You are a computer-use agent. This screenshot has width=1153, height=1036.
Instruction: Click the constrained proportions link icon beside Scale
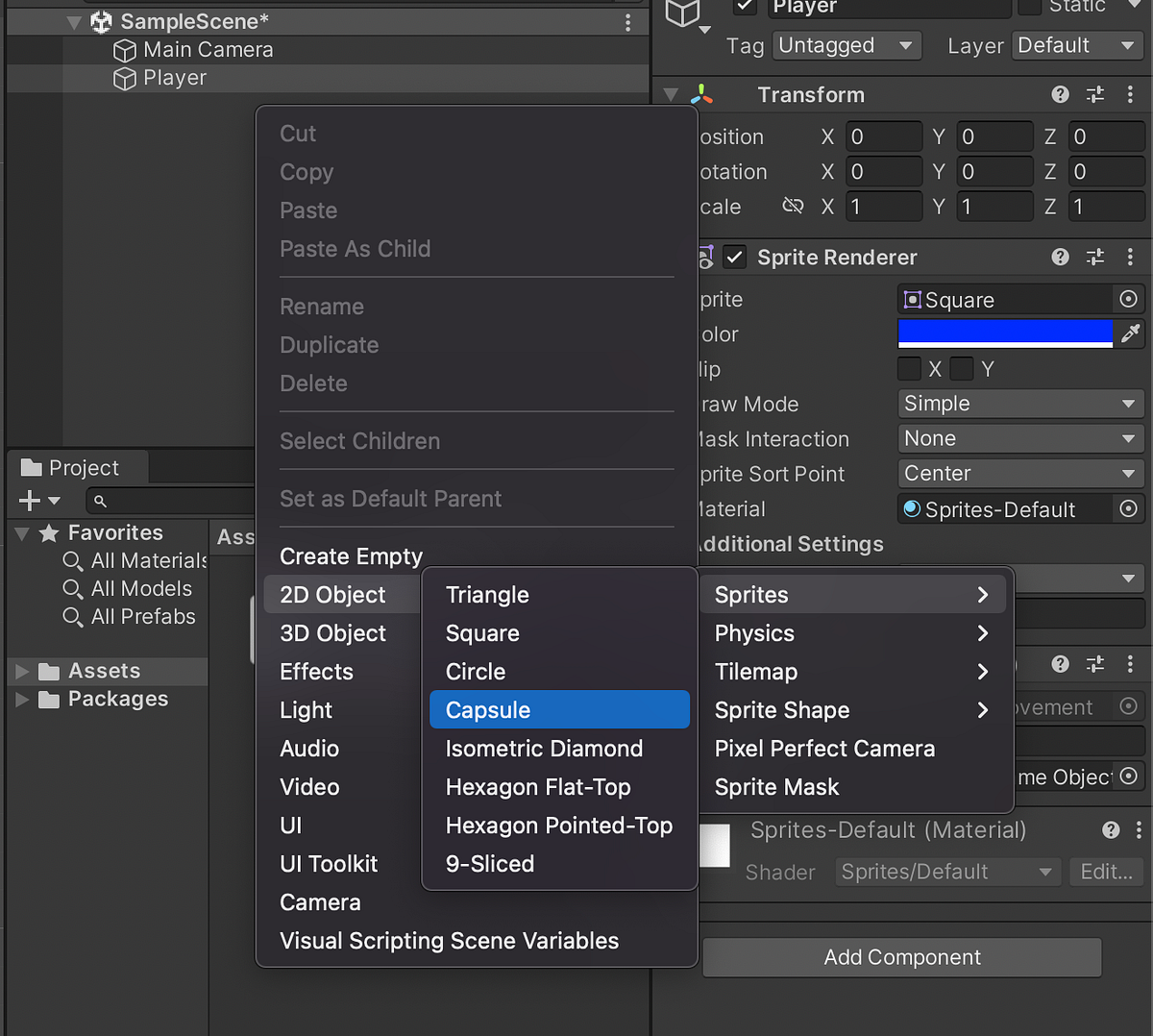click(794, 206)
